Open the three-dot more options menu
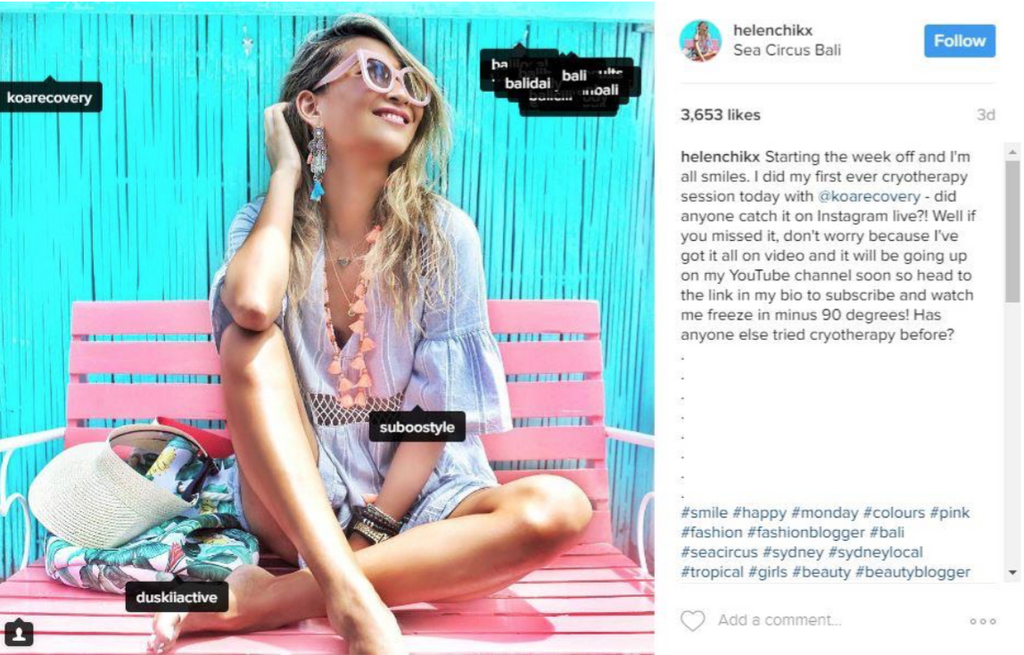 [982, 621]
